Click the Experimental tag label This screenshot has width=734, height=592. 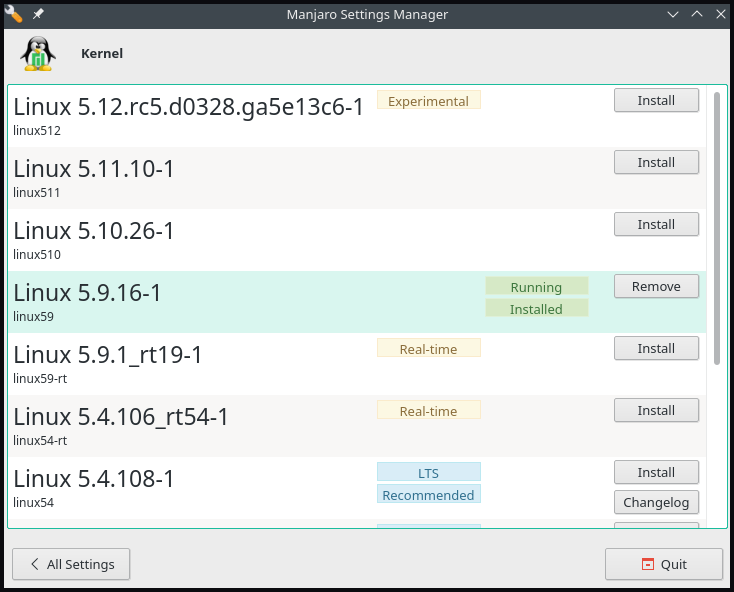(x=429, y=100)
